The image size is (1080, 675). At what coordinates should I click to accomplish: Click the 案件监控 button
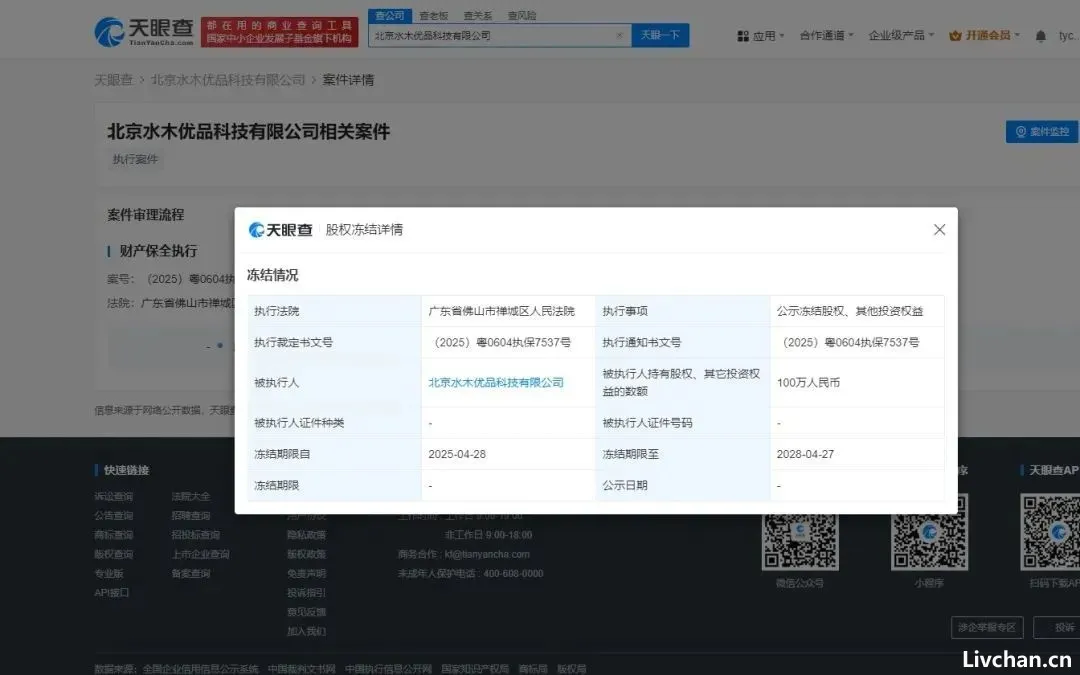click(1042, 132)
